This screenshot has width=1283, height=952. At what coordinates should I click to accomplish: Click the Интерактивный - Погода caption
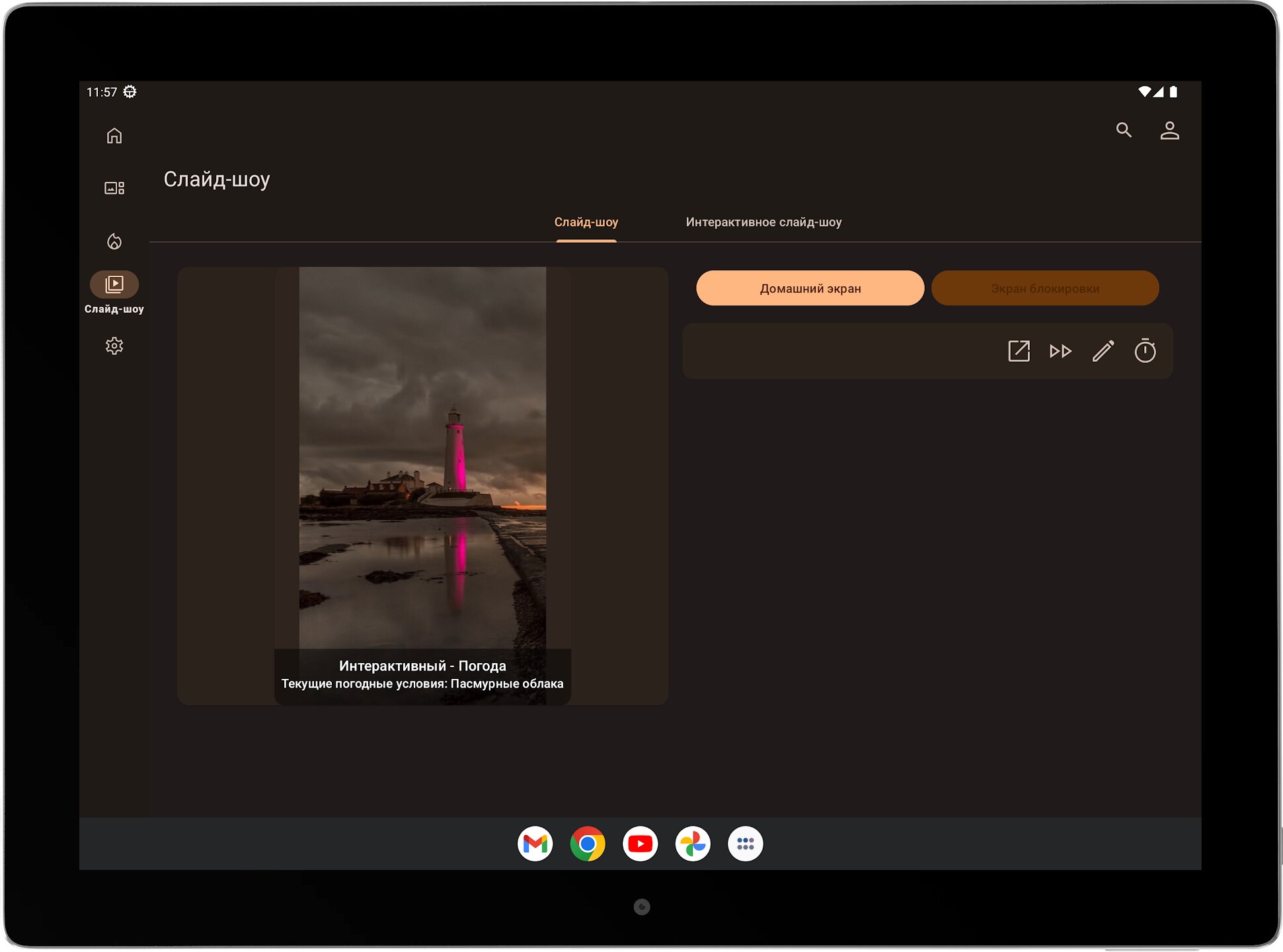tap(422, 666)
